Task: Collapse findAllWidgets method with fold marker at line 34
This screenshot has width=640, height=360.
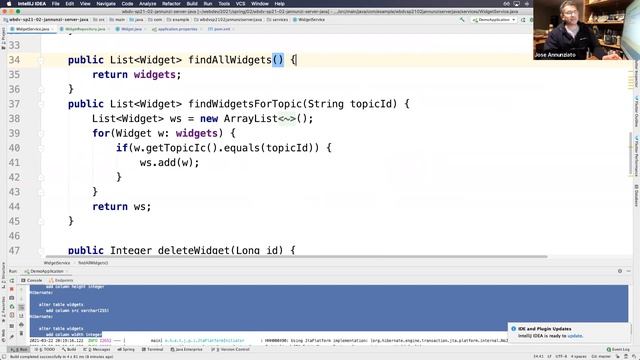Action: 41,60
